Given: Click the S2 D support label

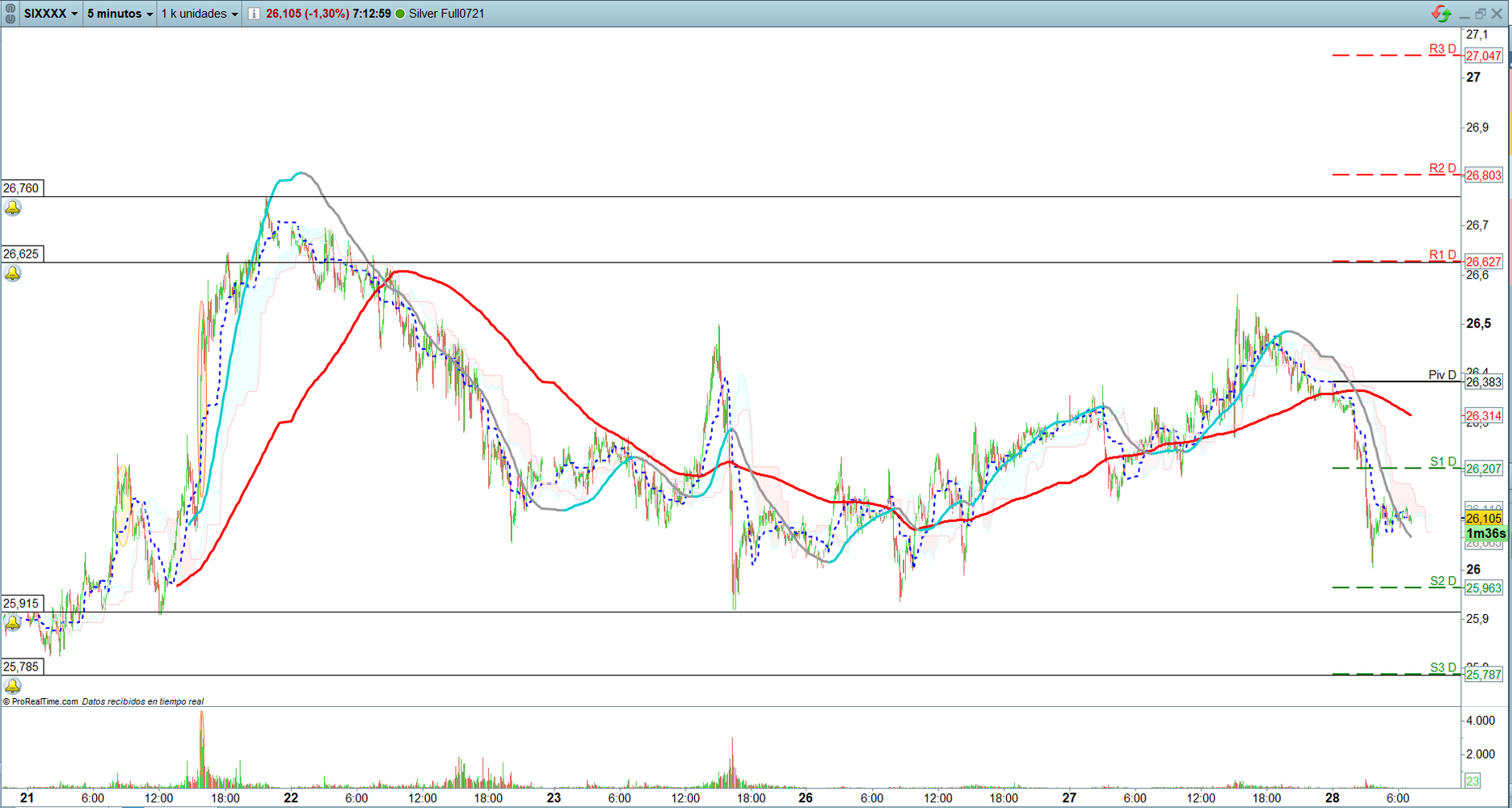Looking at the screenshot, I should pos(1443,581).
